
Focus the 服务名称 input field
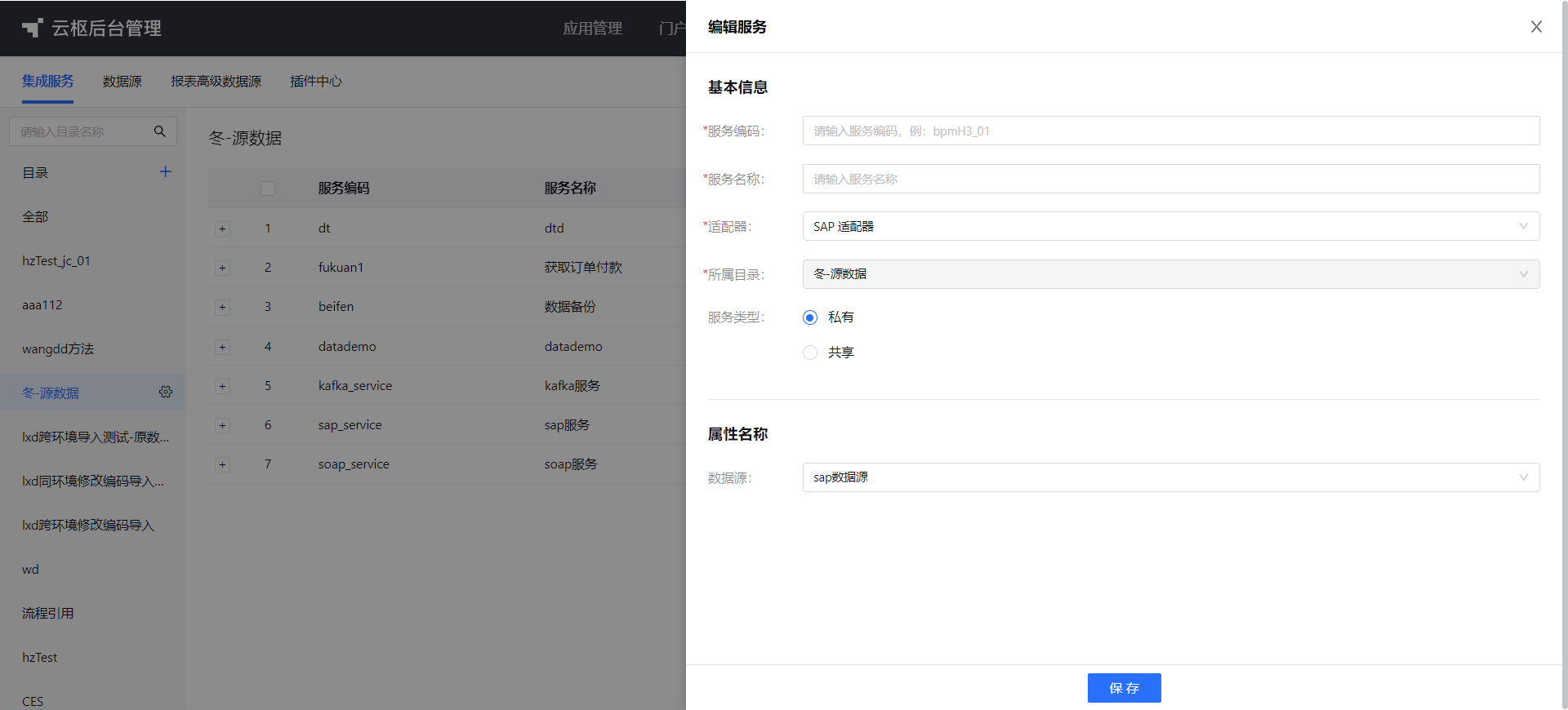(x=1171, y=179)
